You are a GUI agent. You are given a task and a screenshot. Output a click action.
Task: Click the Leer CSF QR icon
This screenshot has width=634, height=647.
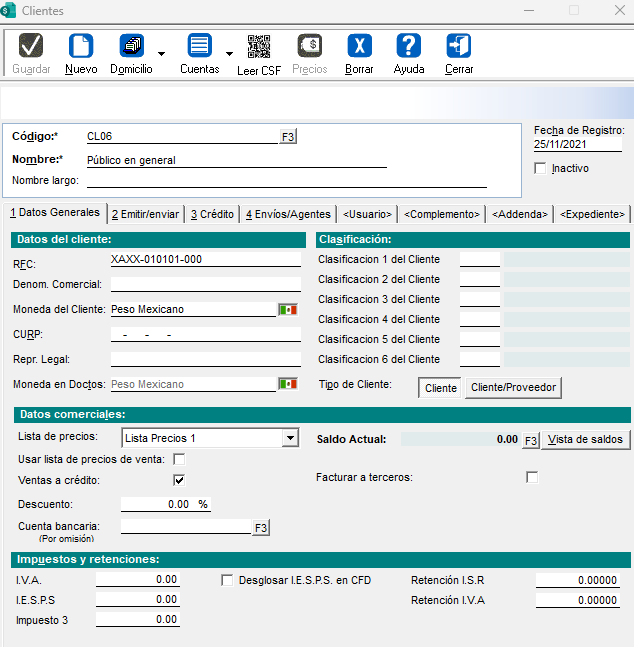point(259,46)
